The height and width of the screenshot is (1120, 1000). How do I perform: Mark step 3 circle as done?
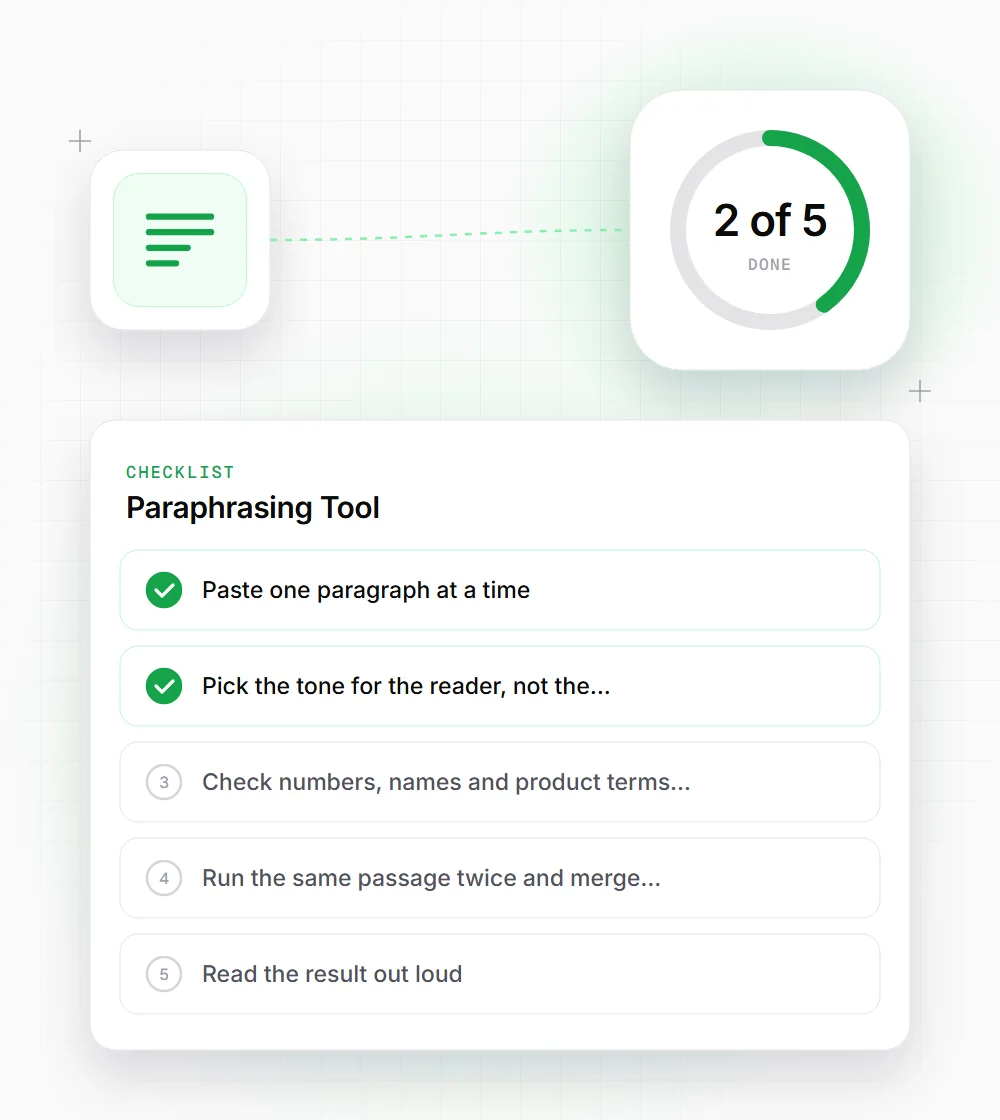[164, 782]
